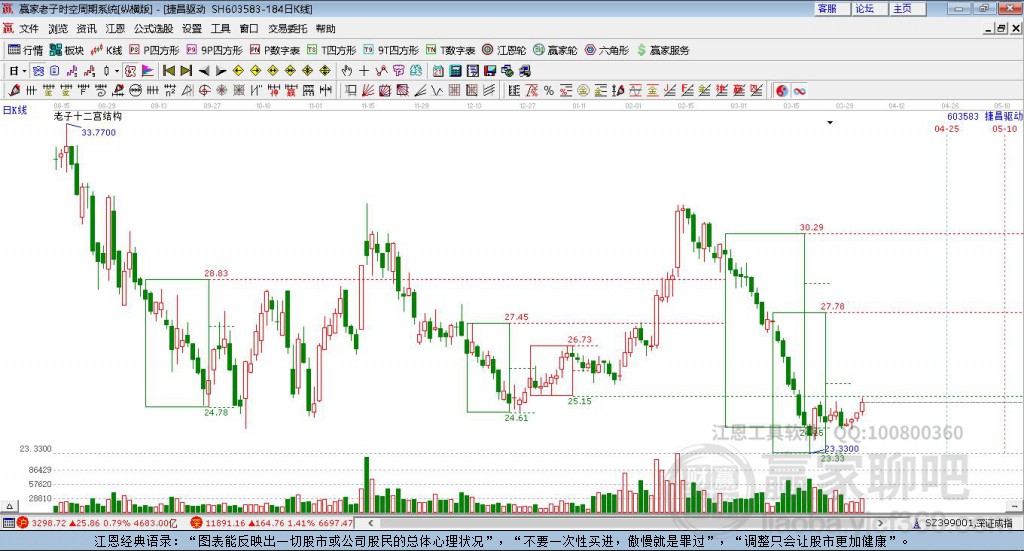1024x551 pixels.
Task: Switch to the K线 candlestick view
Action: (x=106, y=50)
